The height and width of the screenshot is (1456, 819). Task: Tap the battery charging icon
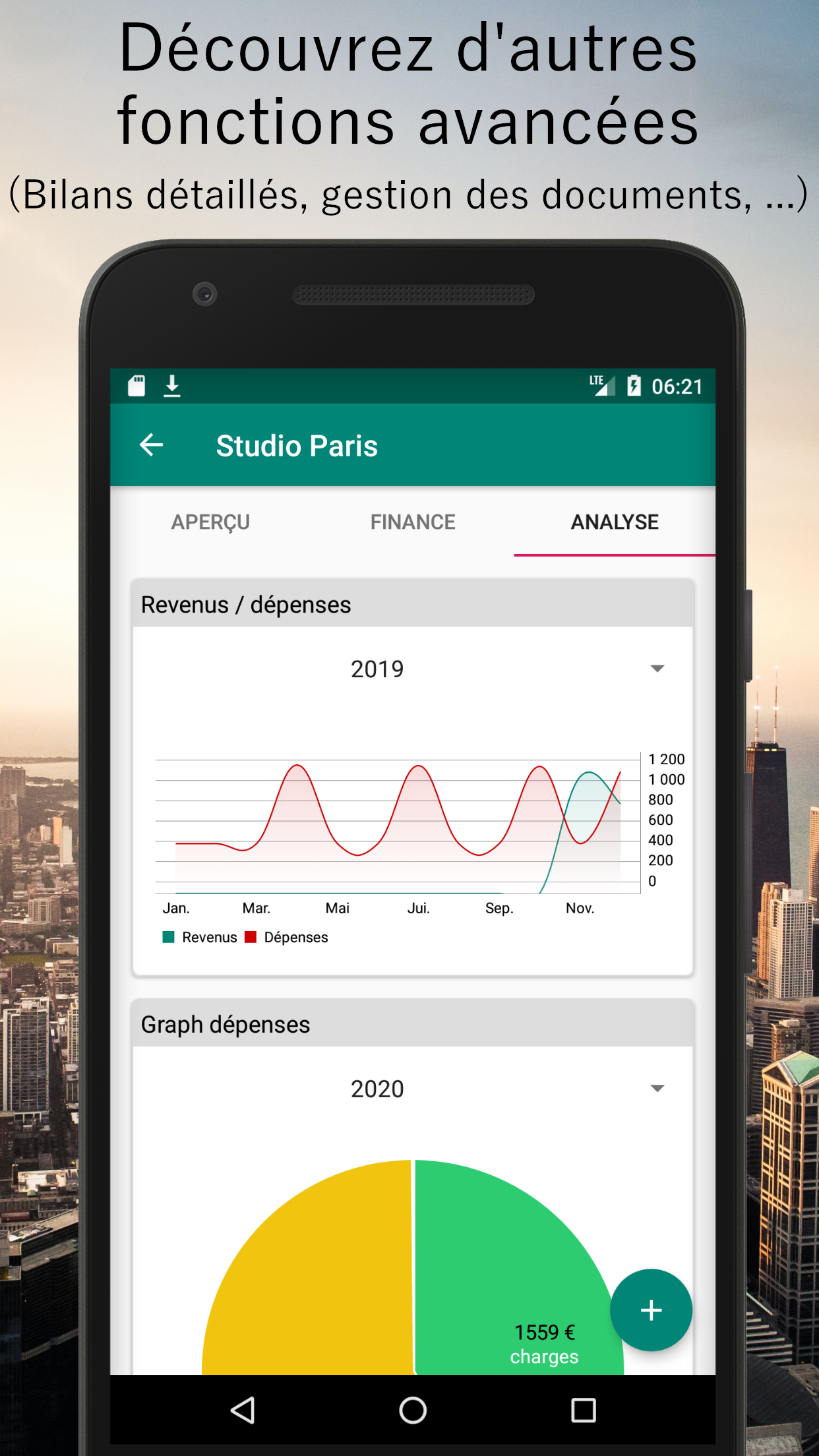pos(634,385)
